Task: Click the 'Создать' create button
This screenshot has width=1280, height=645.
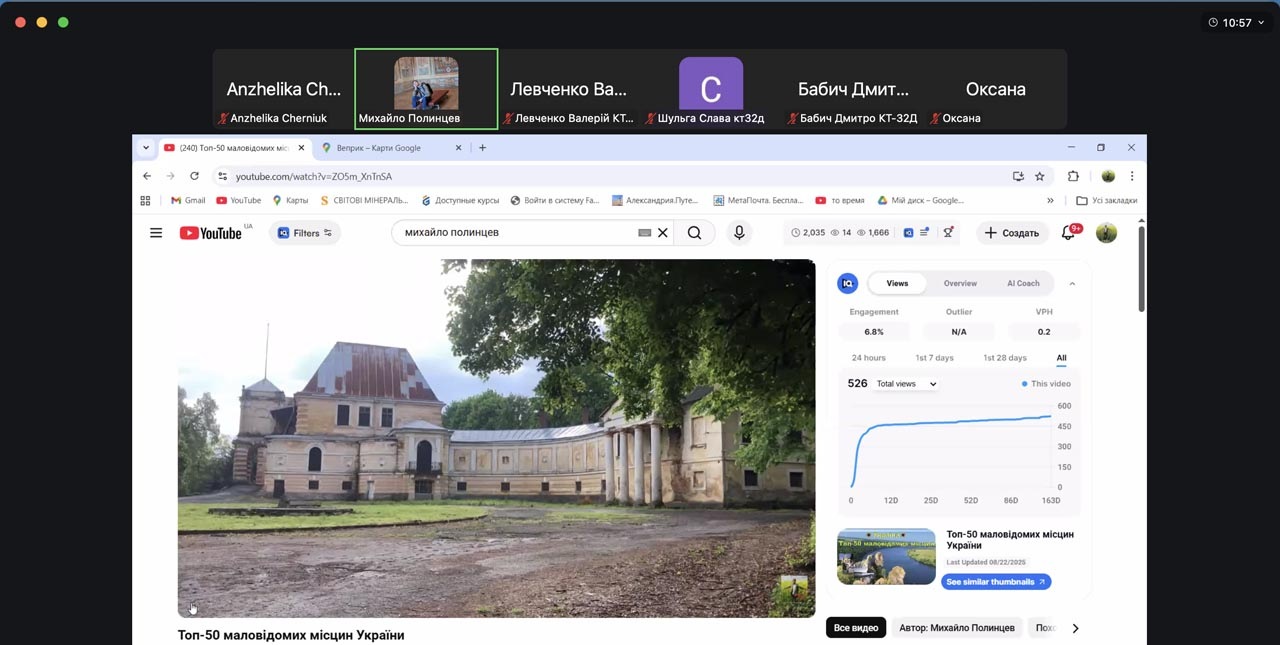Action: tap(1012, 233)
